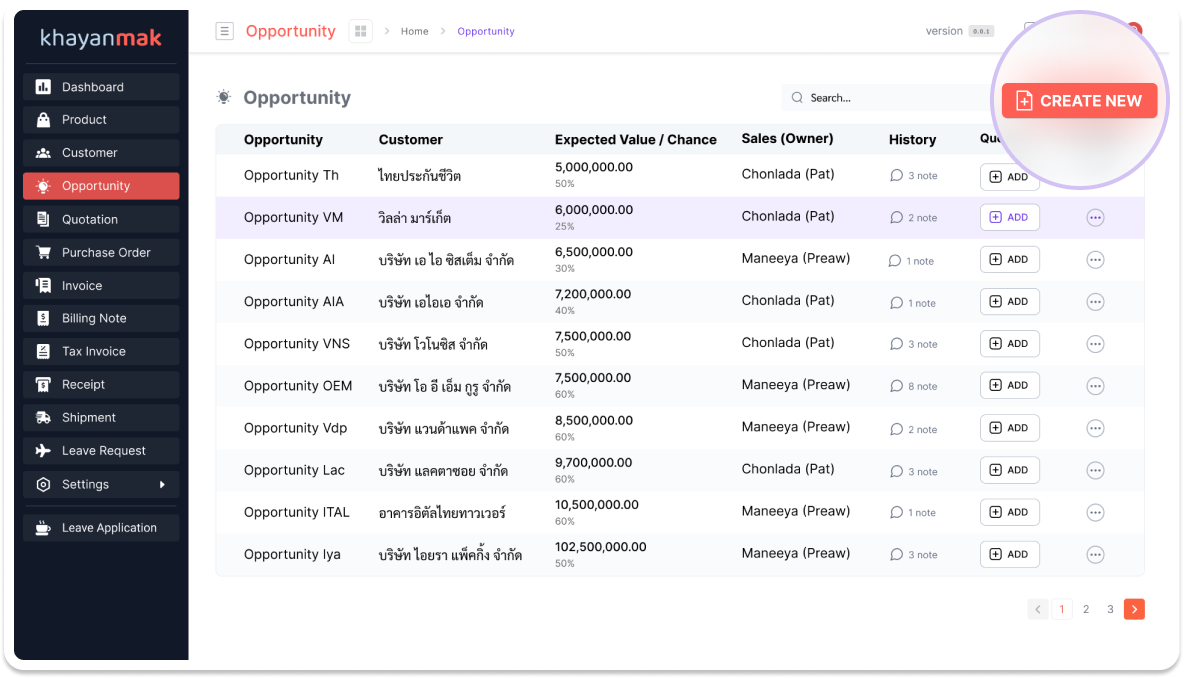1184x678 pixels.
Task: Open three-dot menu for Opportunity VM row
Action: (1095, 218)
